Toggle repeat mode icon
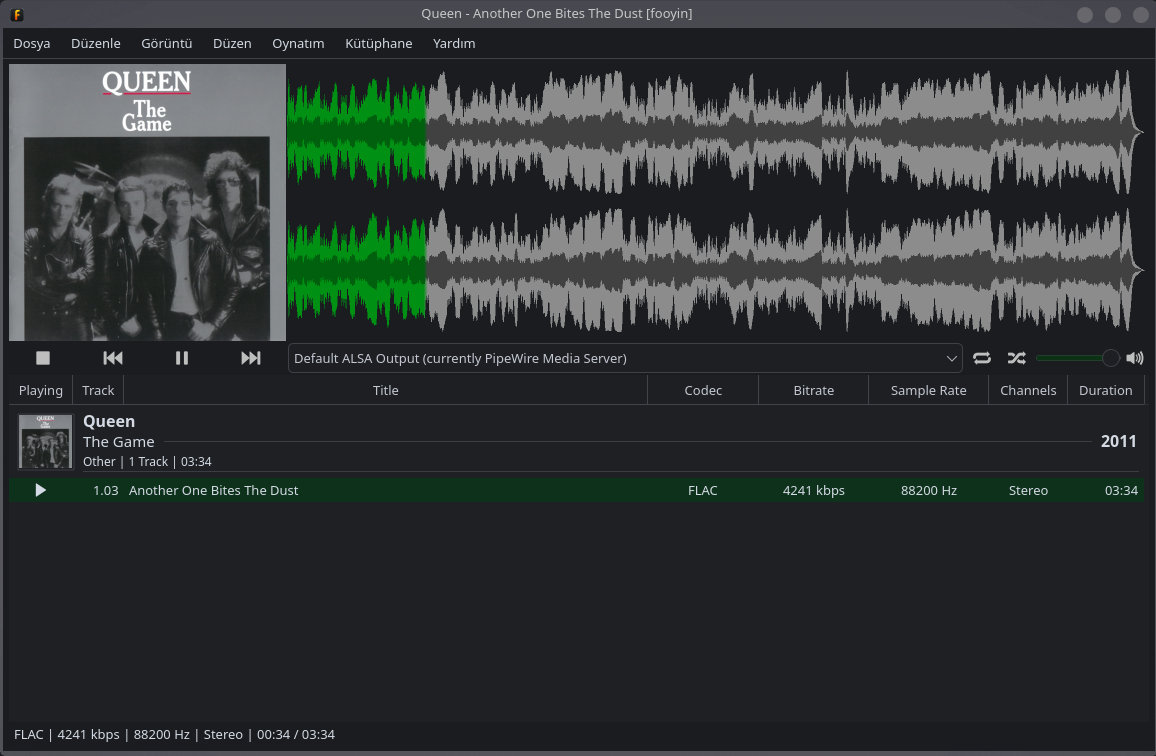Image resolution: width=1156 pixels, height=756 pixels. (981, 358)
